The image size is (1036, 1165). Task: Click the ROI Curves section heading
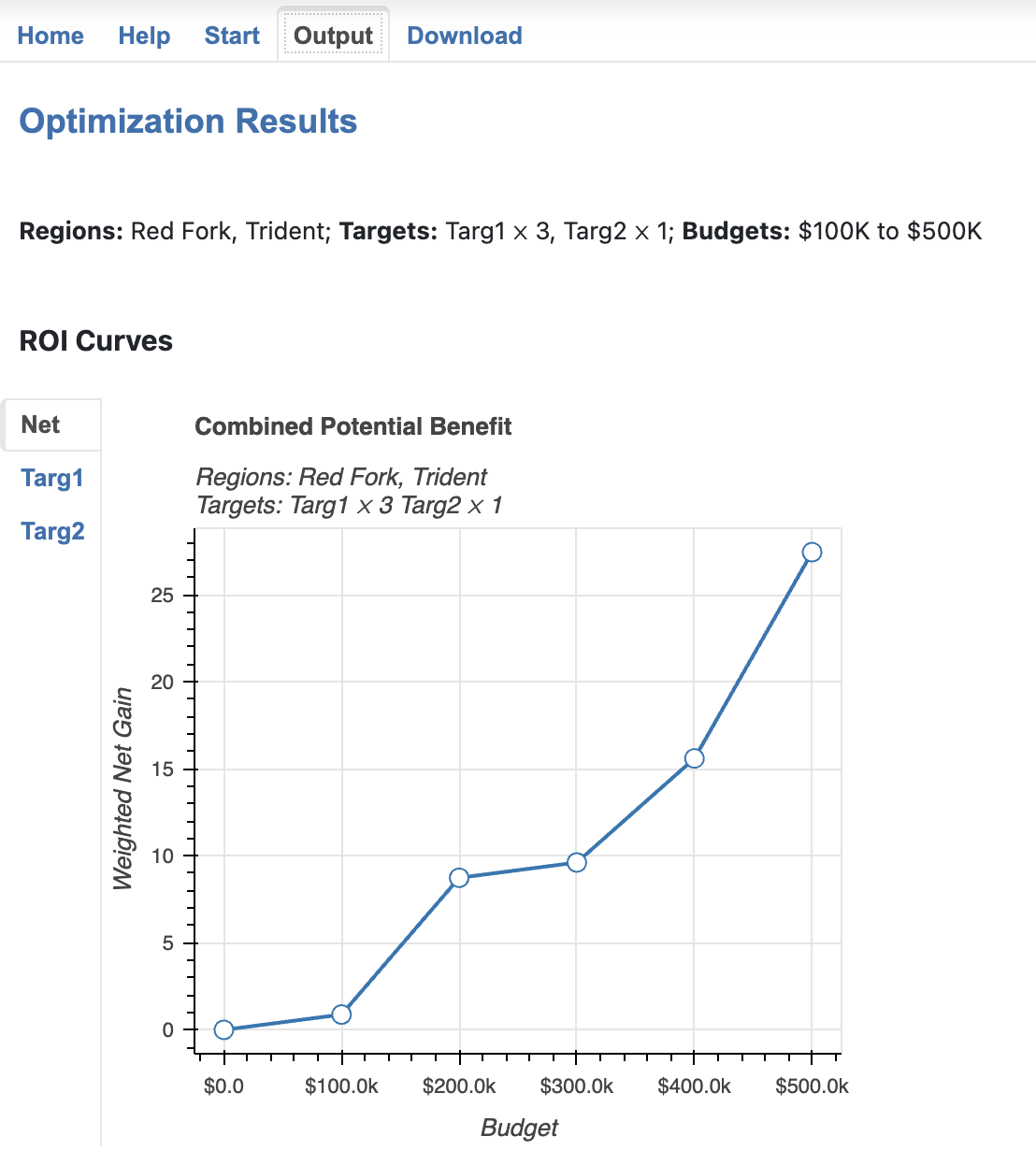(95, 340)
